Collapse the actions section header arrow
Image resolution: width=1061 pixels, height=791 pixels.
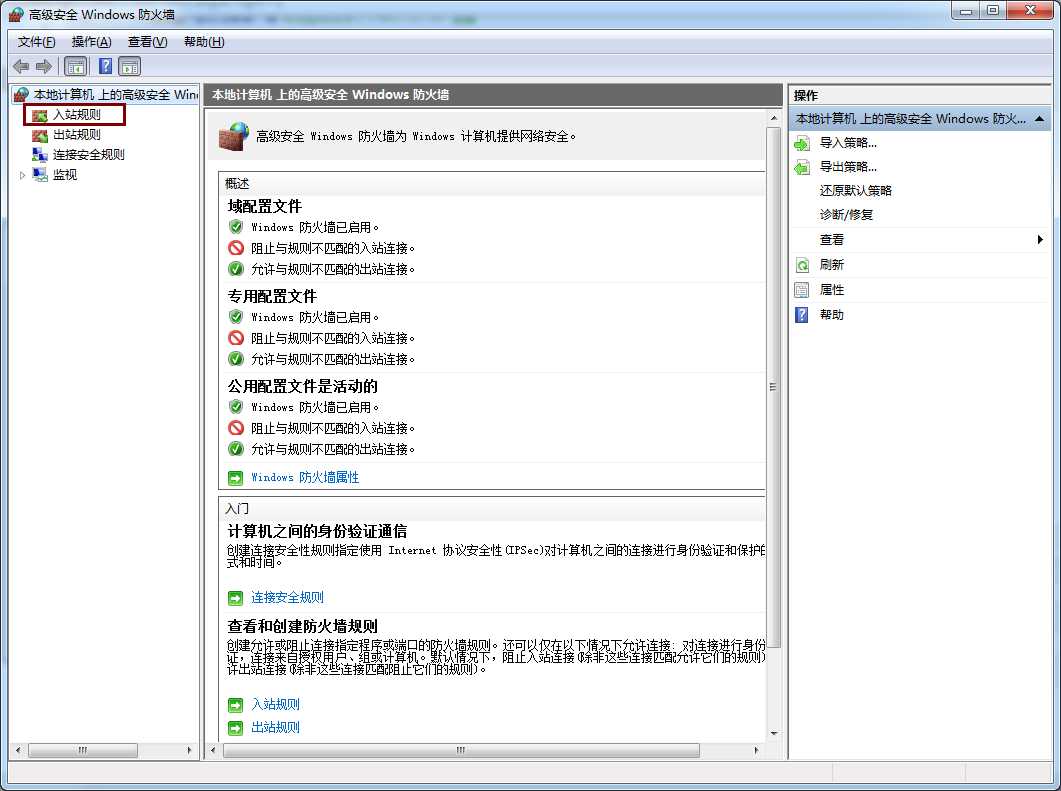(1039, 119)
